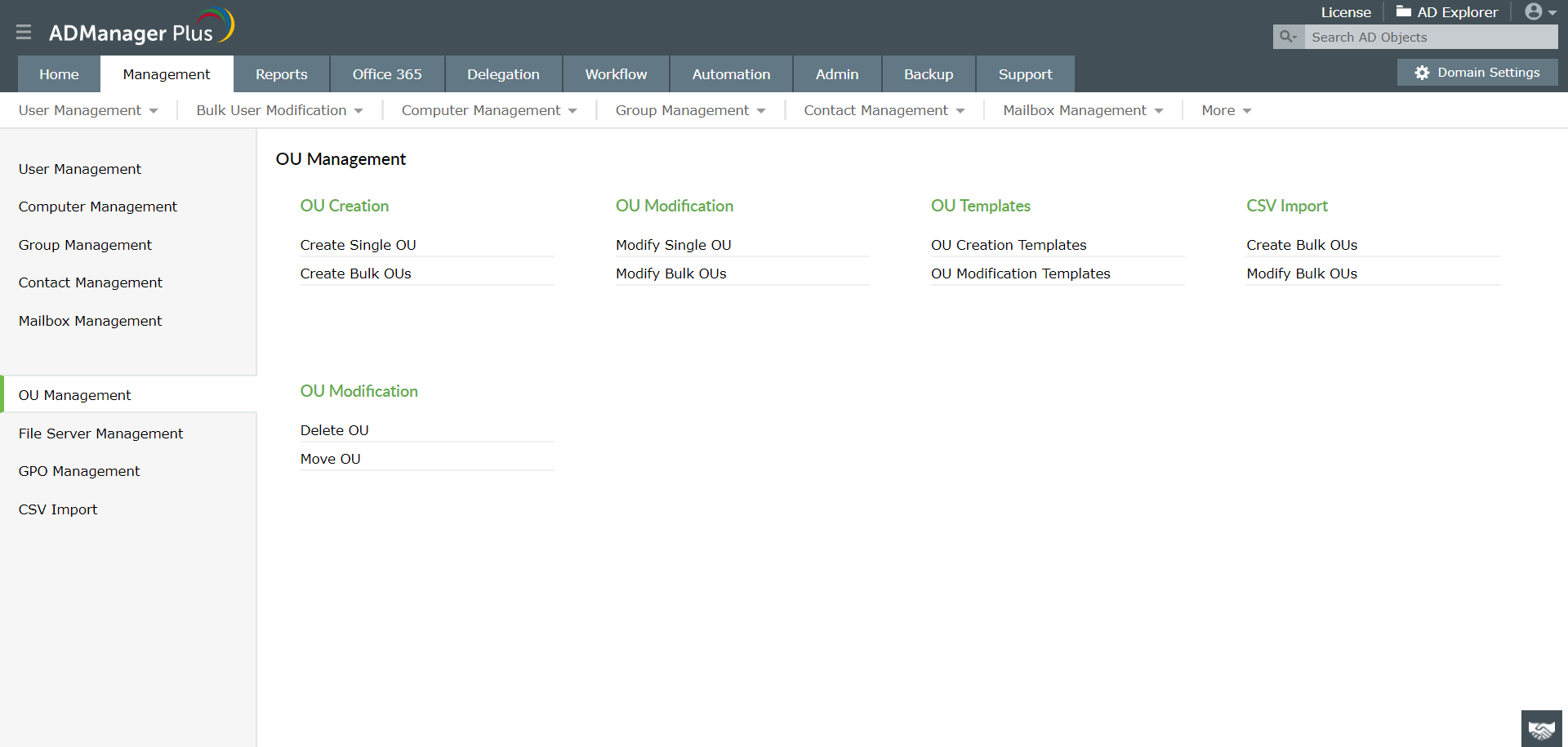The image size is (1568, 747).
Task: Click the Domain Settings gear icon
Action: click(1422, 73)
